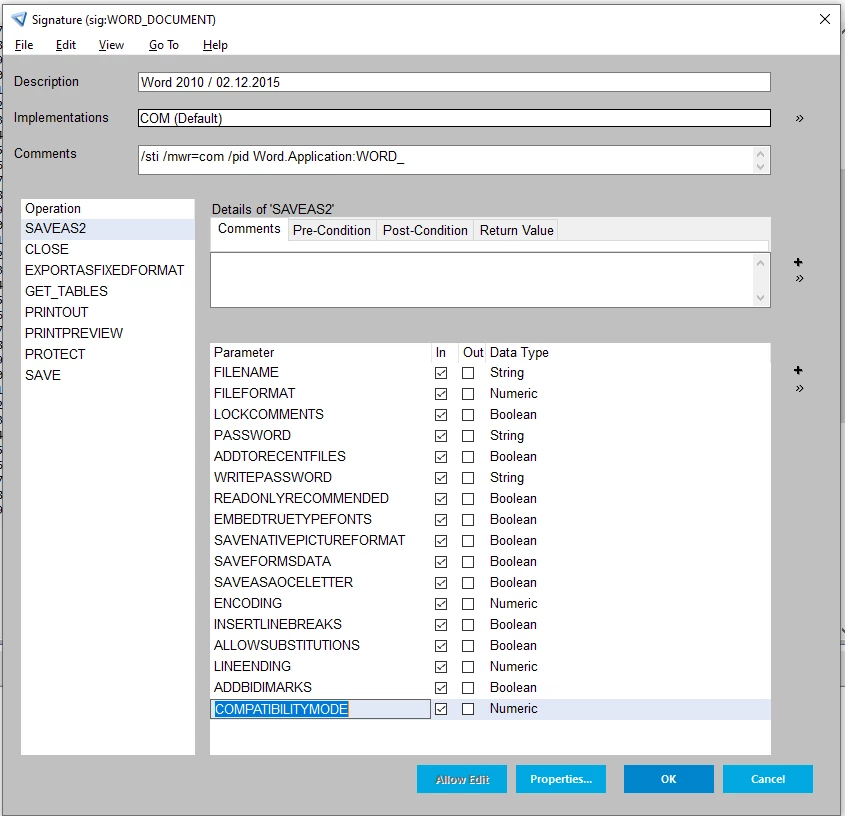
Task: Select the PRINTOUT operation
Action: pos(107,313)
